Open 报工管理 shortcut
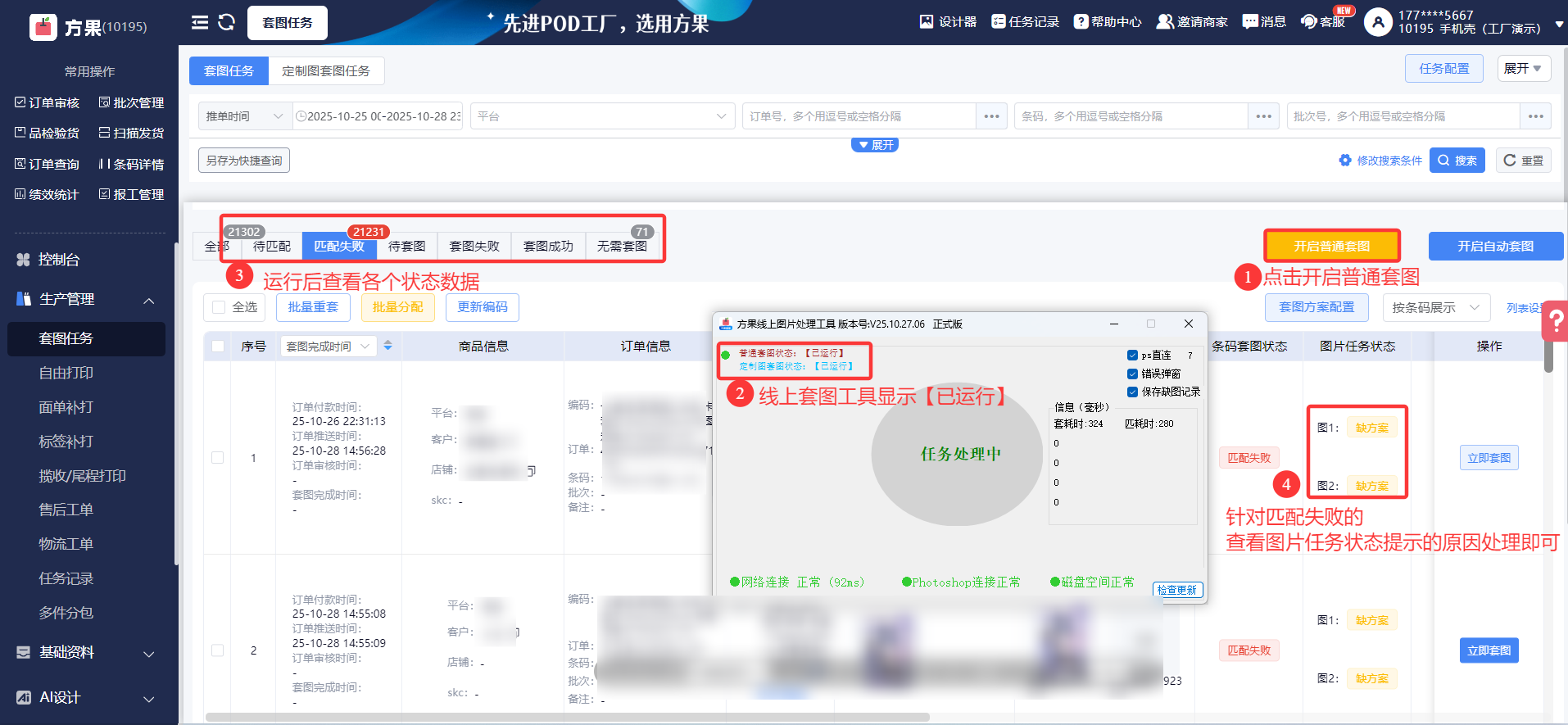1568x725 pixels. 131,194
